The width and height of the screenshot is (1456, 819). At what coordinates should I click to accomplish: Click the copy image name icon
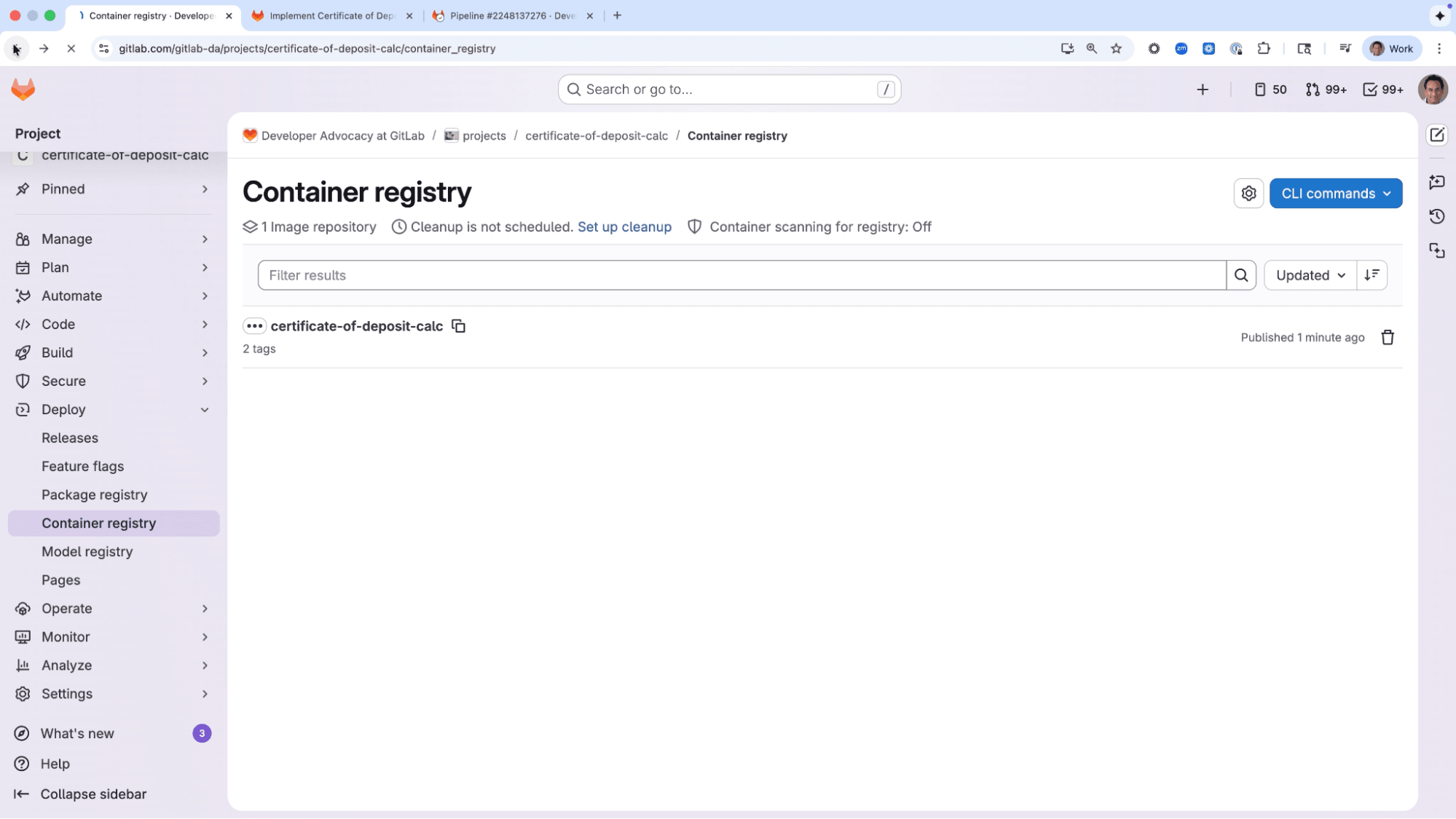(x=459, y=326)
